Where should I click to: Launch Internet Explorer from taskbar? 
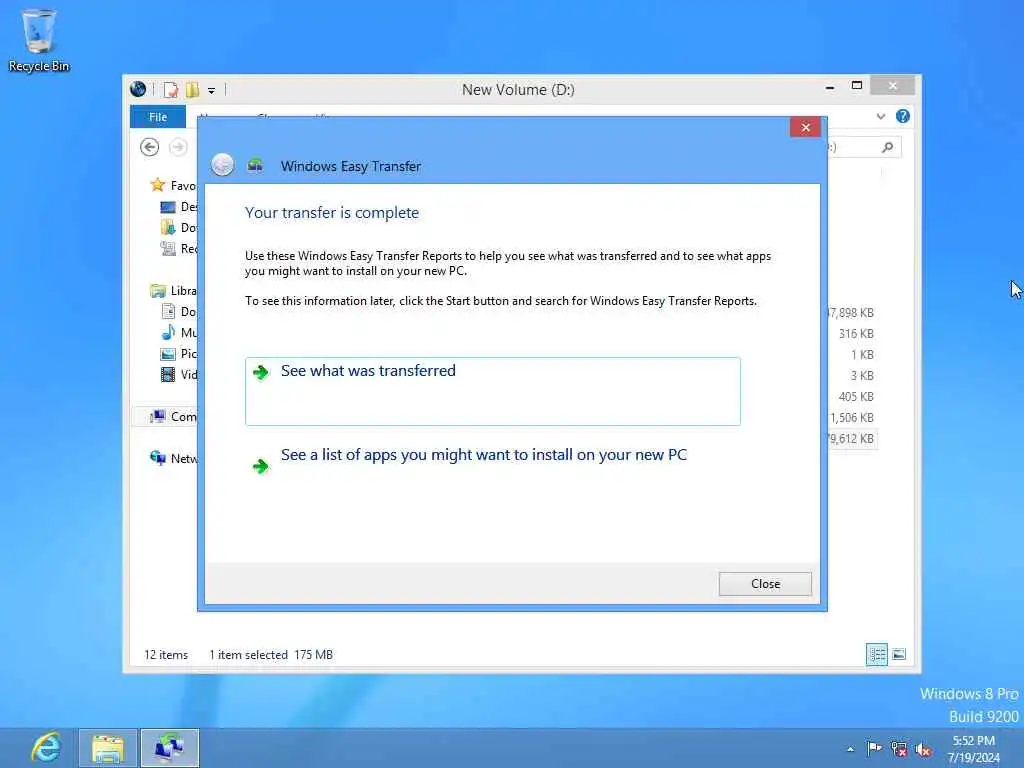pyautogui.click(x=46, y=748)
